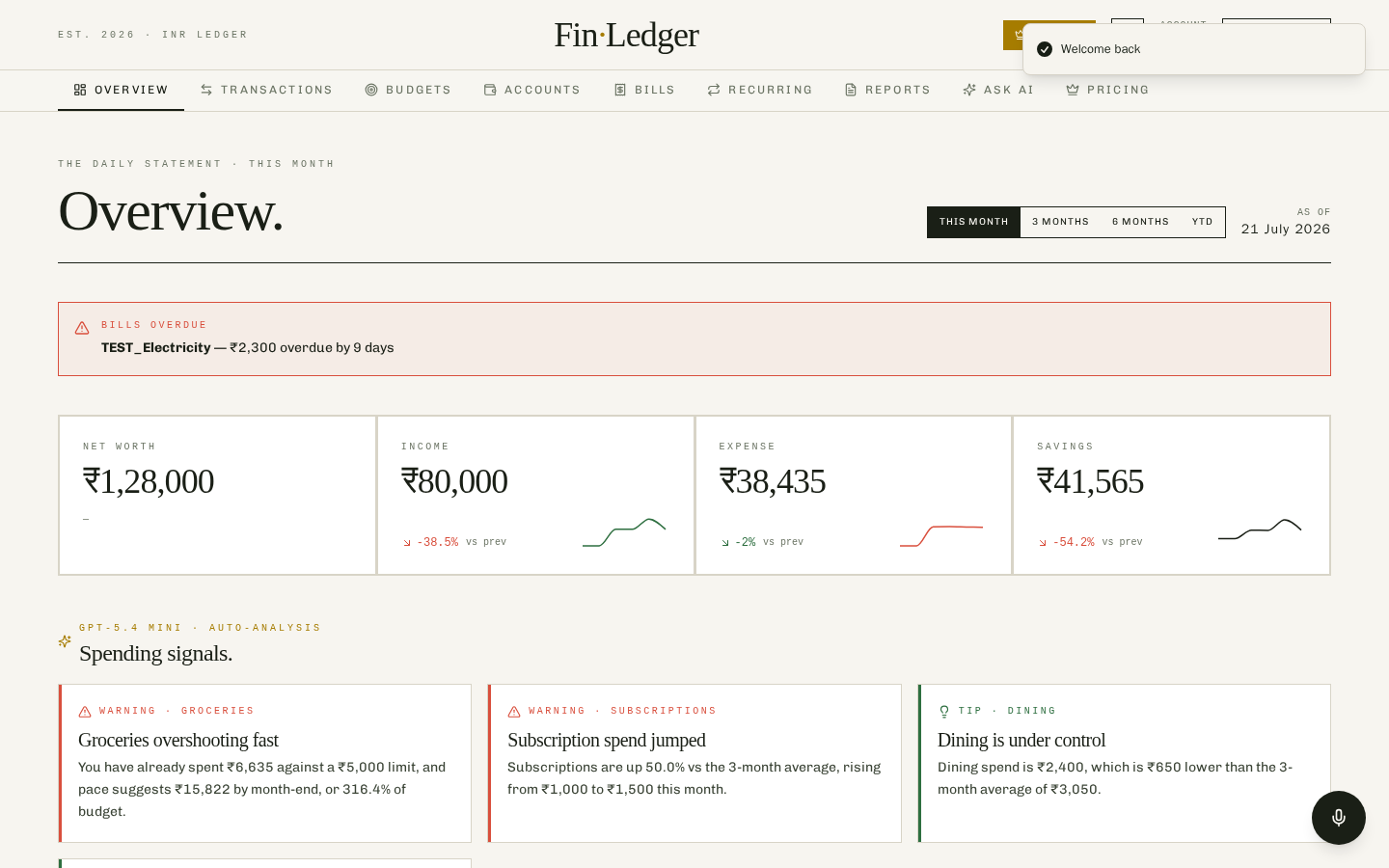Click the Bills receipt icon
The height and width of the screenshot is (868, 1389).
tap(620, 90)
